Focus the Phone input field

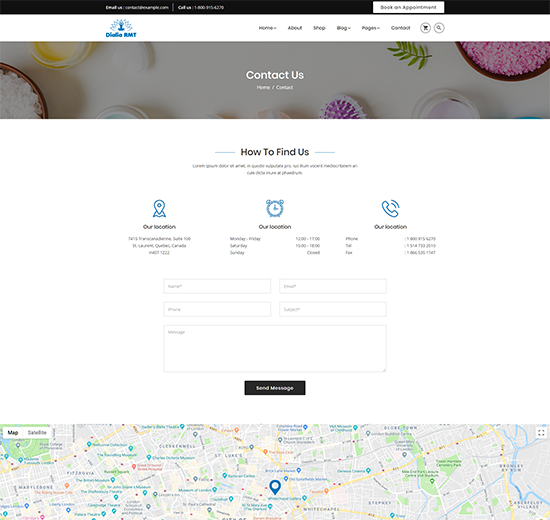pos(217,309)
